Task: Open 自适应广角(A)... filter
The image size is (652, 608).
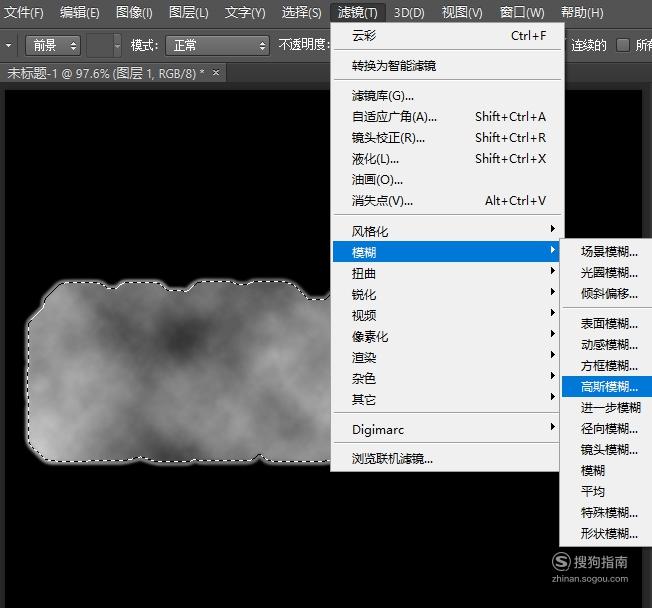Action: pos(447,116)
